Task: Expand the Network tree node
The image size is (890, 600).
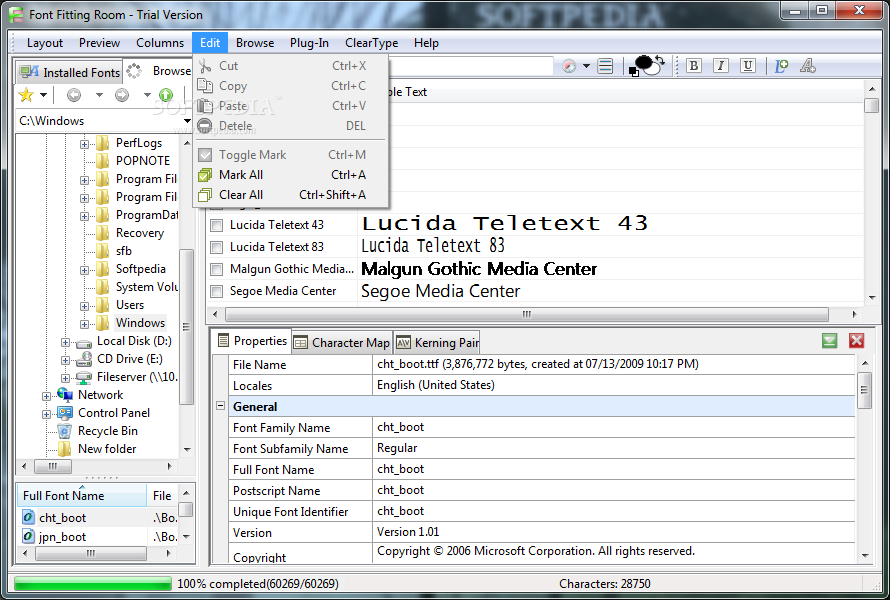Action: [46, 396]
